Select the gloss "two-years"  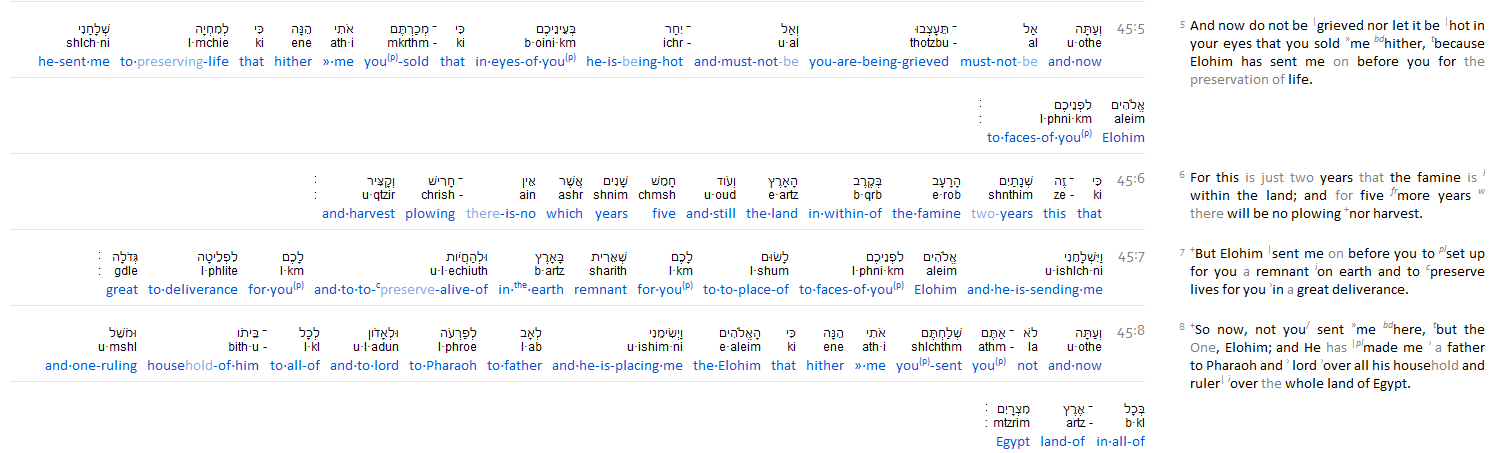(x=1001, y=213)
